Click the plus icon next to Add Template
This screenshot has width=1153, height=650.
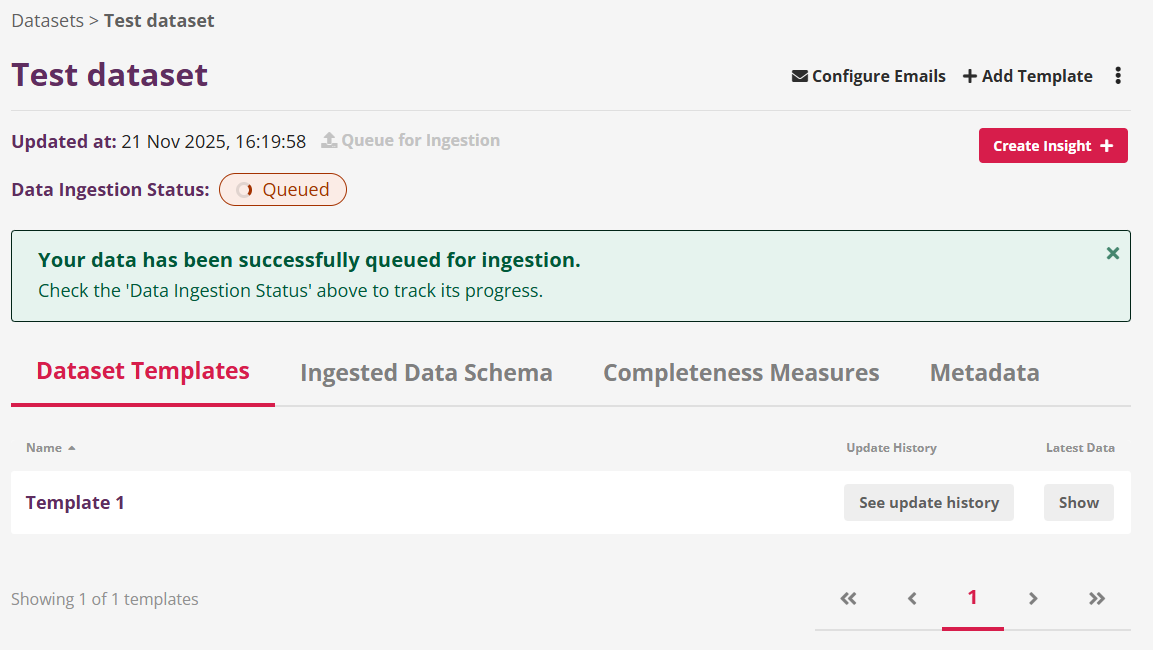pos(969,75)
